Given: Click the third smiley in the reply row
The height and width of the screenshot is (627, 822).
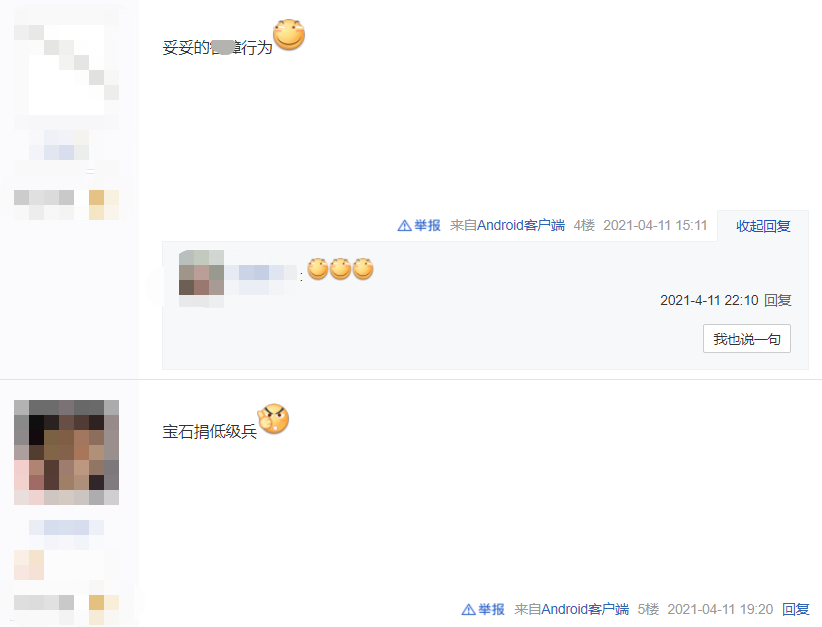Looking at the screenshot, I should coord(363,269).
